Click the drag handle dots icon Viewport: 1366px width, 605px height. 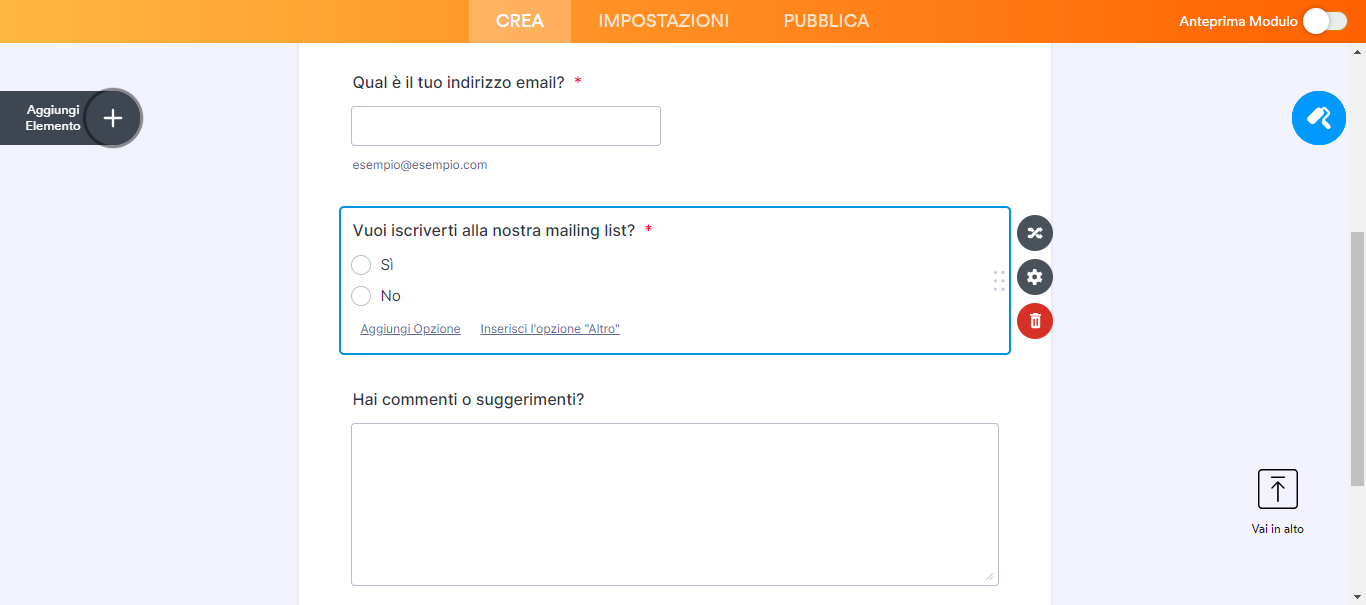(x=999, y=281)
